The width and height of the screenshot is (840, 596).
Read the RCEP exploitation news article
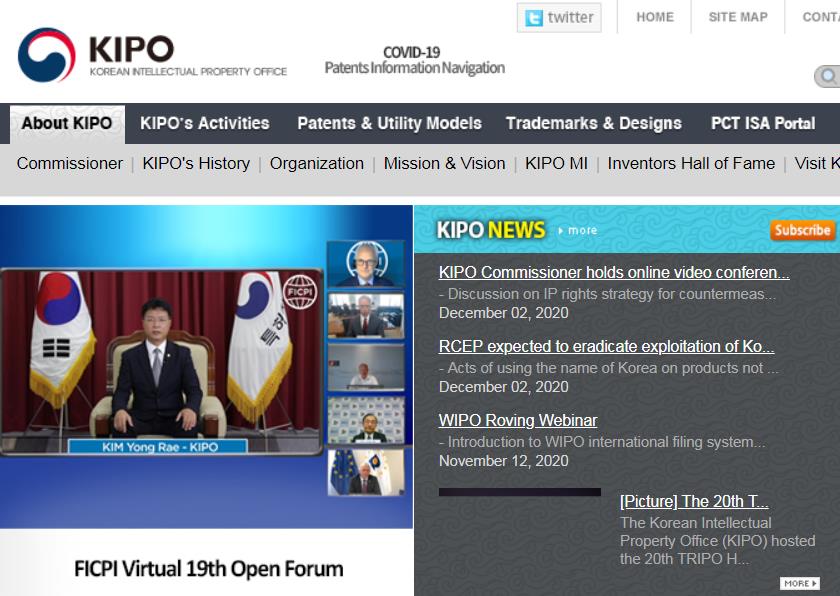tap(606, 346)
